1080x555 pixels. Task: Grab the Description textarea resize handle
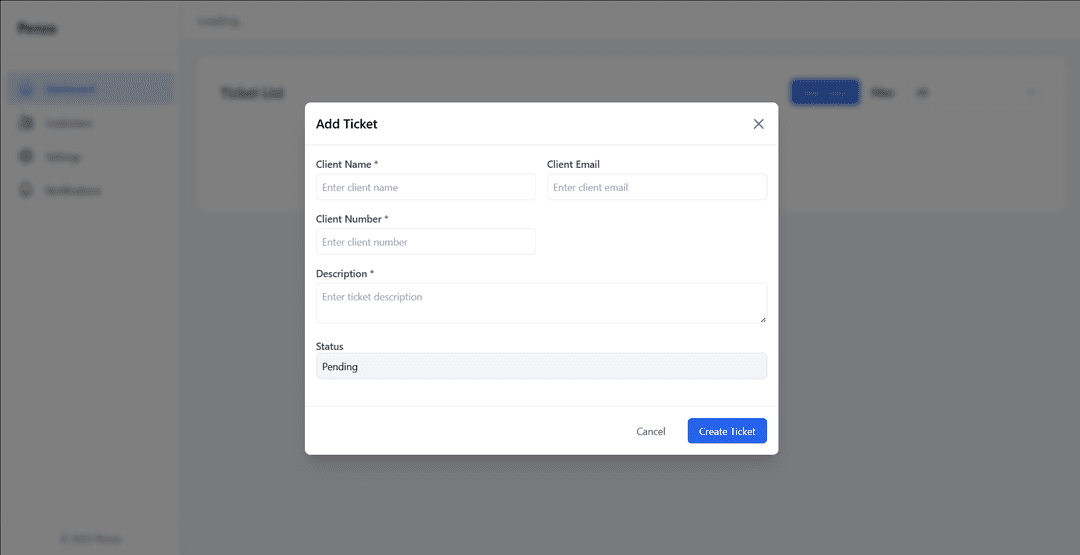pyautogui.click(x=763, y=319)
